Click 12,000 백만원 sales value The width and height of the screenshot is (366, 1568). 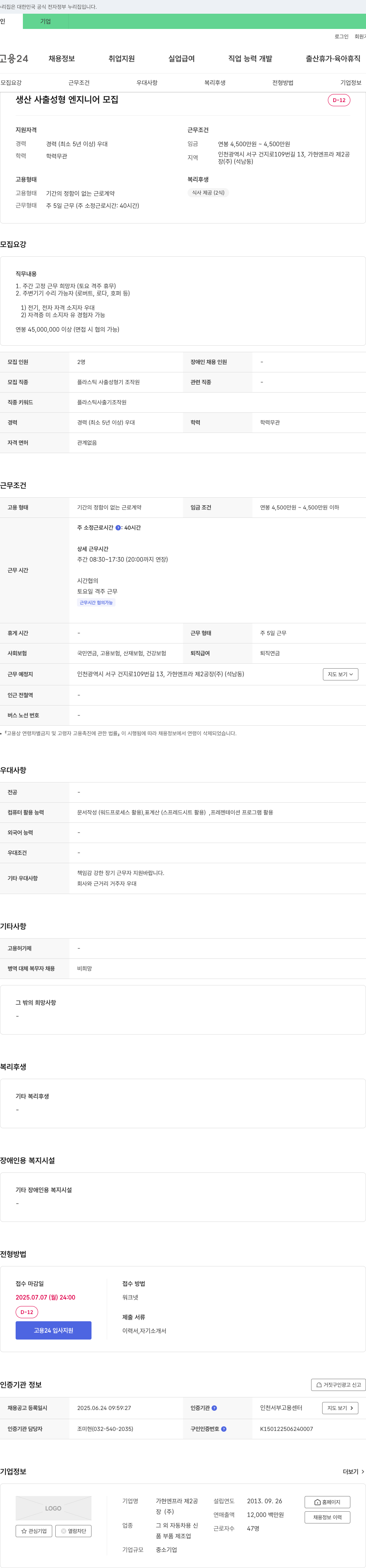[265, 1515]
